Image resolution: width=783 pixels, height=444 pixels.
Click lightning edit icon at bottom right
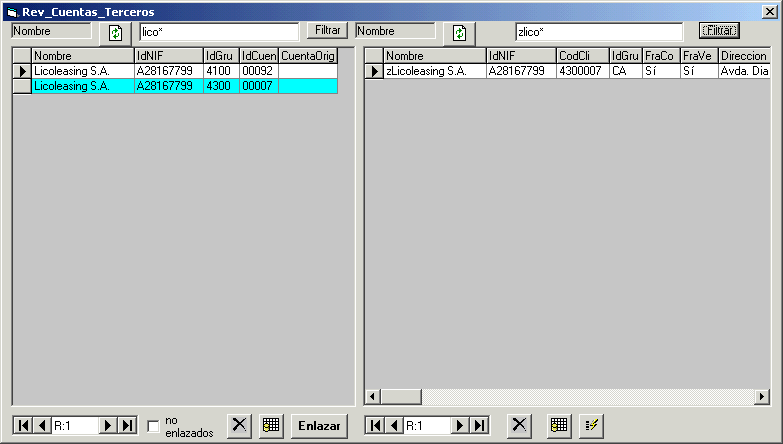click(590, 425)
